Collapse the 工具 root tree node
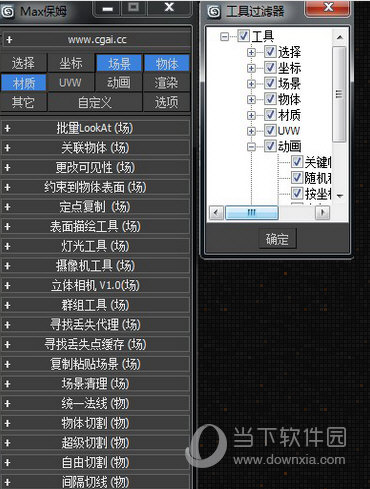Screen dimensions: 370x489 [225, 36]
